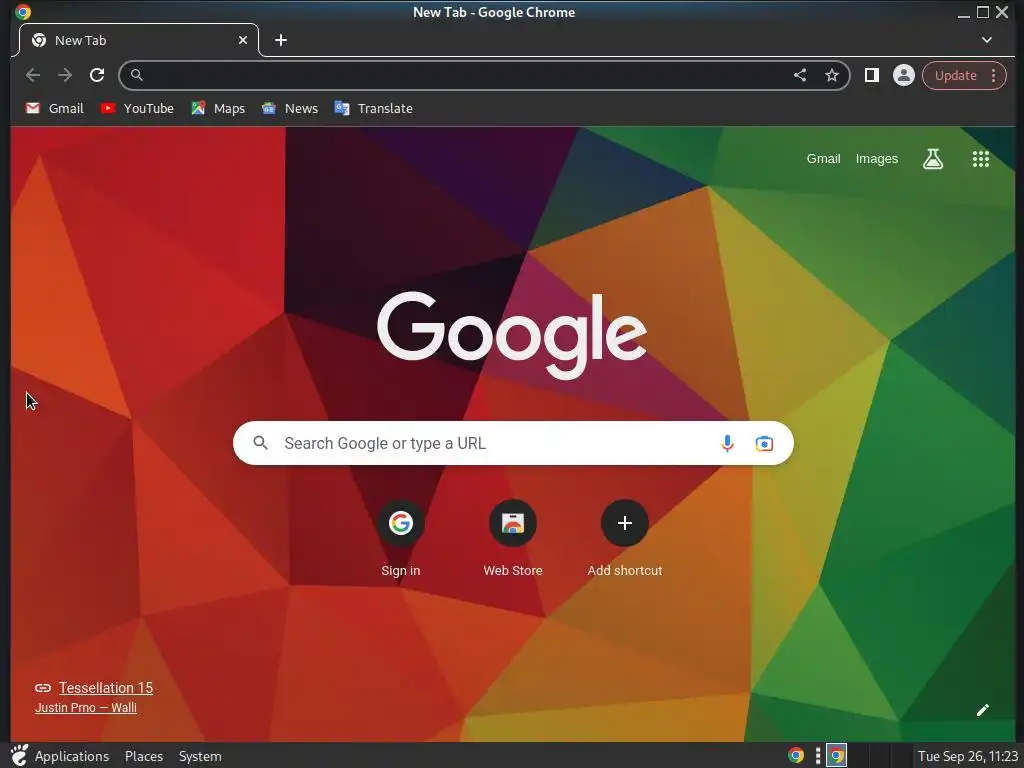
Task: Click the Chrome tray icon in panel
Action: (x=795, y=756)
